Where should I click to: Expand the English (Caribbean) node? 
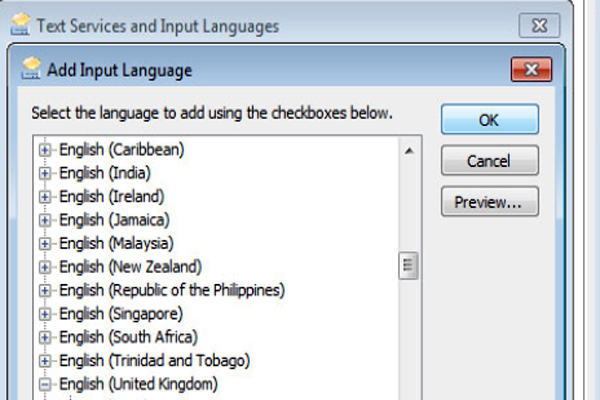coord(44,149)
